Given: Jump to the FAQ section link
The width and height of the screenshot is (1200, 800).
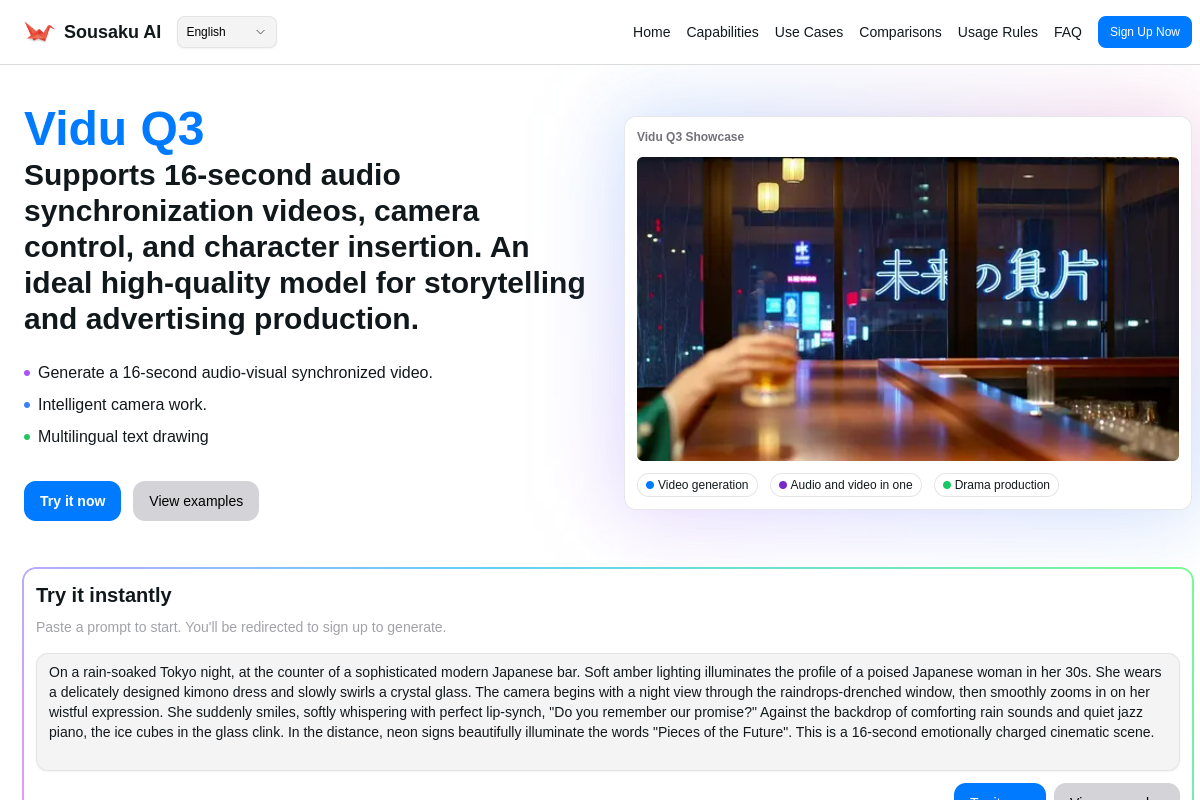Looking at the screenshot, I should pos(1067,32).
